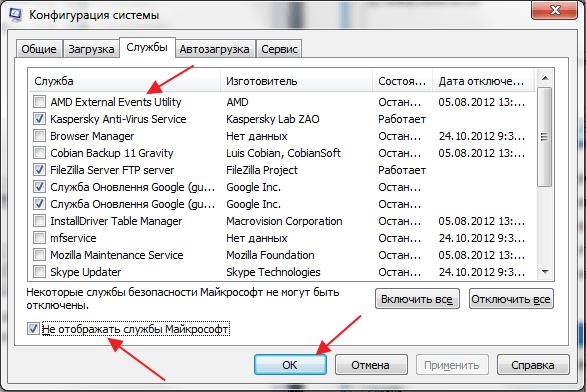Uncheck FileZilla Server FTP server checkbox
Viewport: 586px width, 392px height.
tap(39, 170)
